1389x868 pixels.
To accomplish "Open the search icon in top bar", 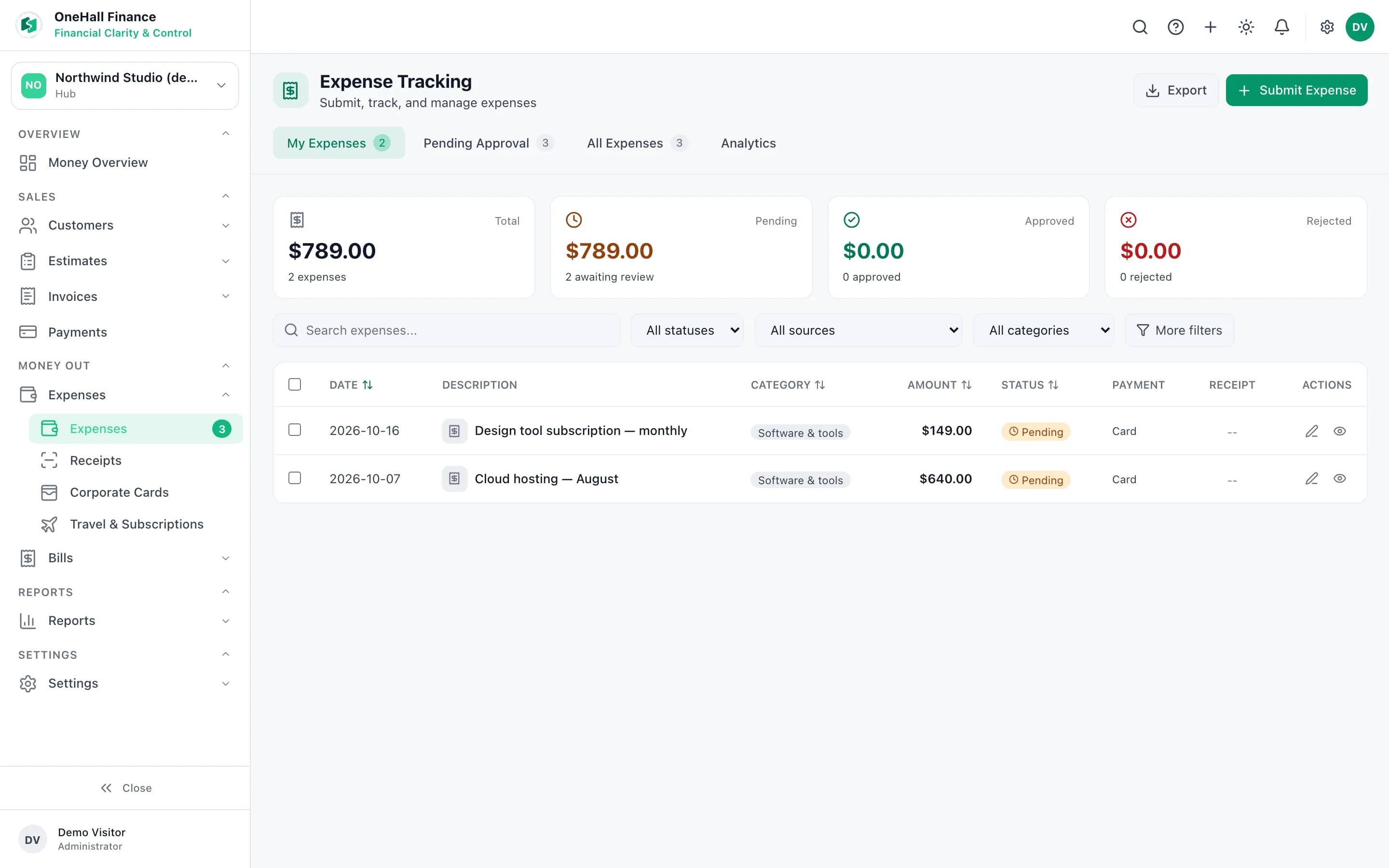I will click(x=1140, y=27).
